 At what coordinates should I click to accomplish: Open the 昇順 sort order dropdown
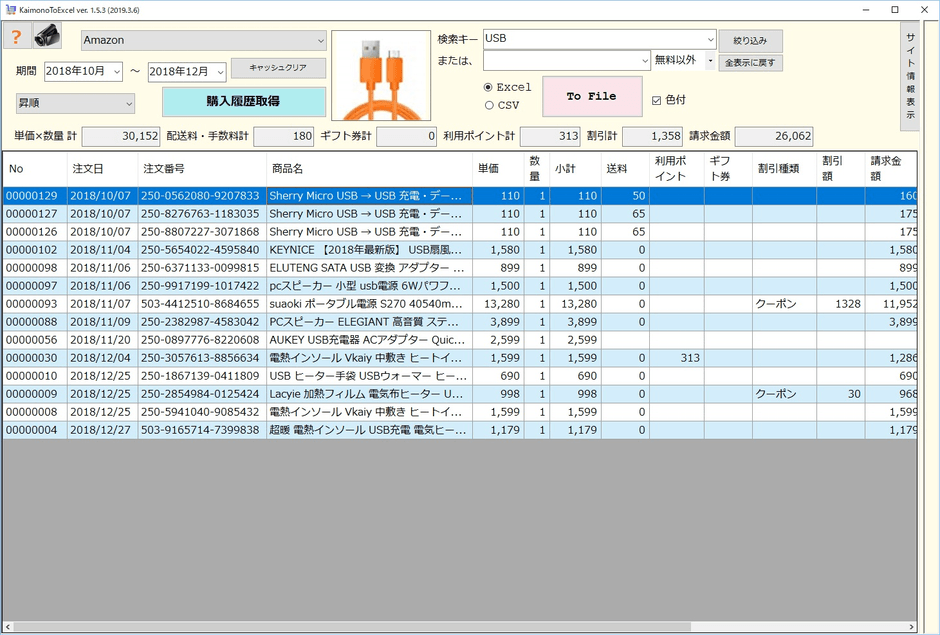[x=76, y=103]
